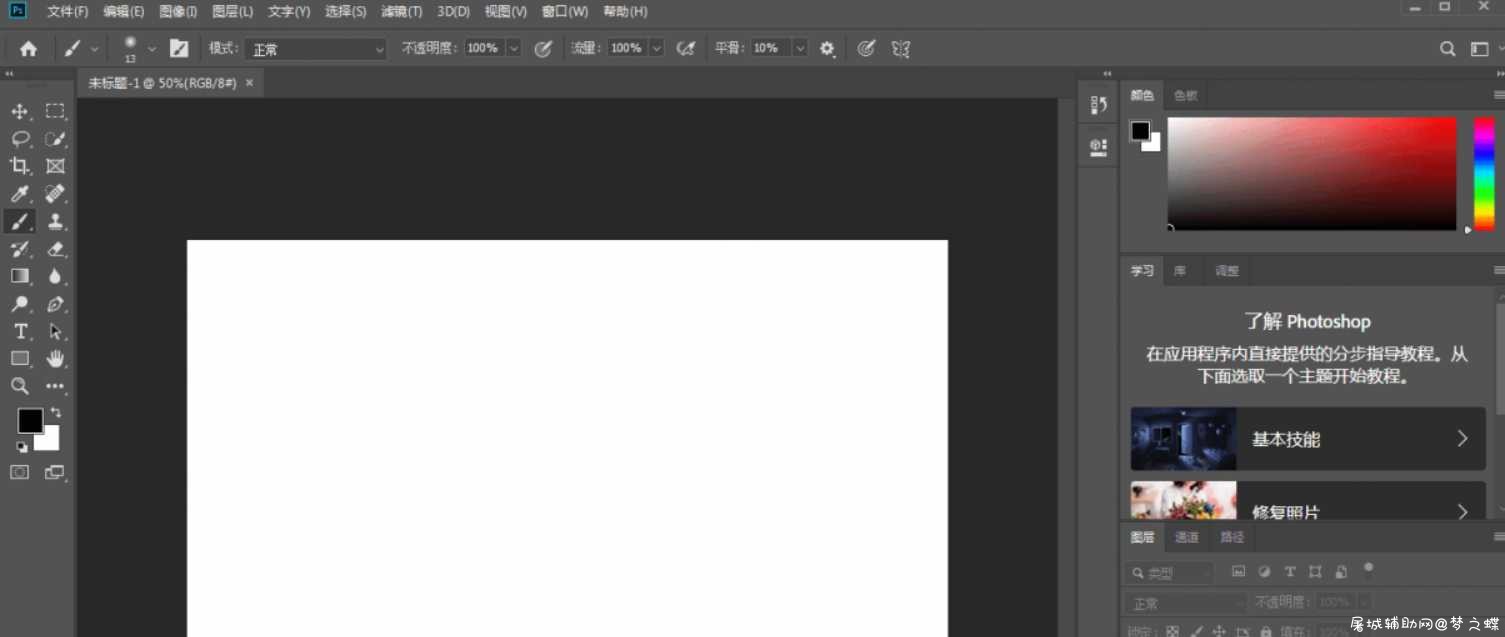Toggle pressure for size
This screenshot has width=1505, height=637.
pos(867,48)
